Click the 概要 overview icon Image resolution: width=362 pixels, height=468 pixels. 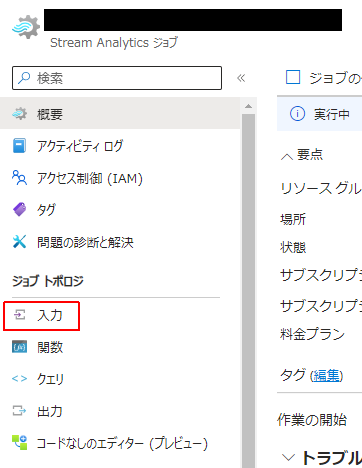coord(19,114)
